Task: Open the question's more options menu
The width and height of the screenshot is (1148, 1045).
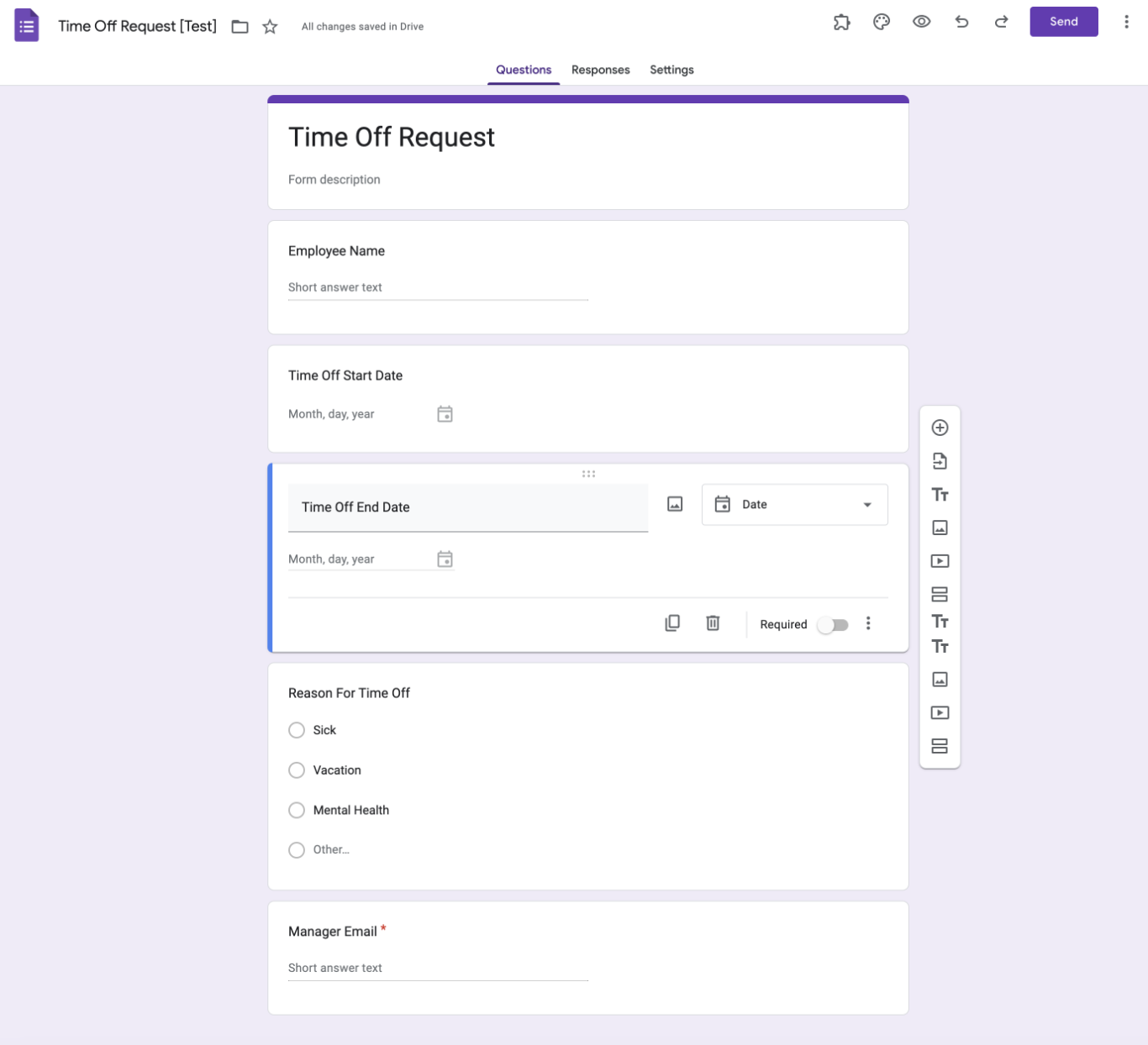Action: (868, 623)
